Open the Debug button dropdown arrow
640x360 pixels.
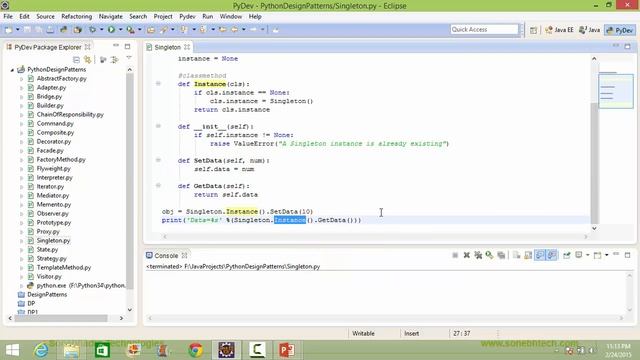tap(102, 30)
